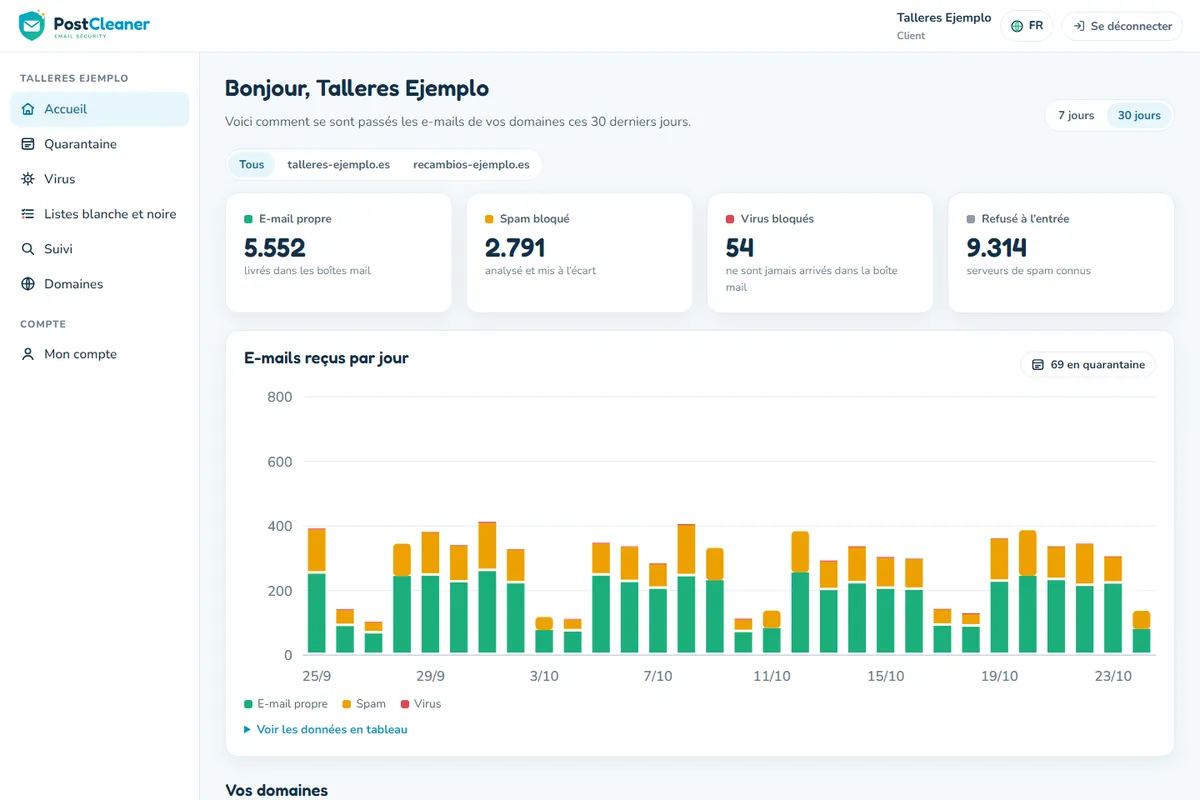Screen dimensions: 1200x800
Task: Click the Refusé à l'entrée 9.314 card
Action: [x=1061, y=253]
